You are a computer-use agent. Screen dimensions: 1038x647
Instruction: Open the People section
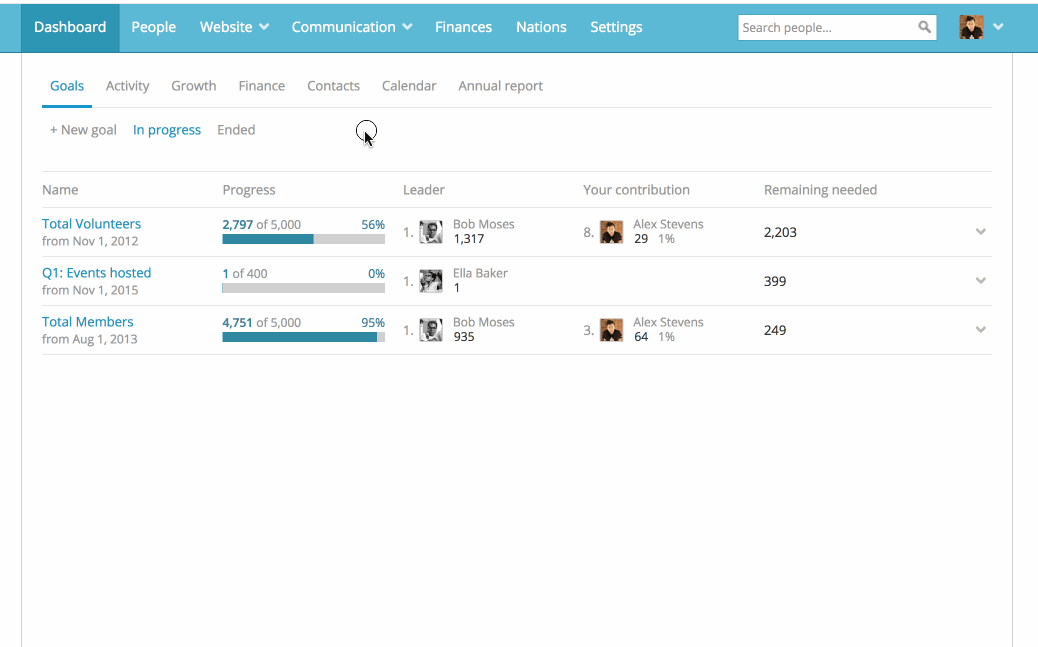pos(154,27)
